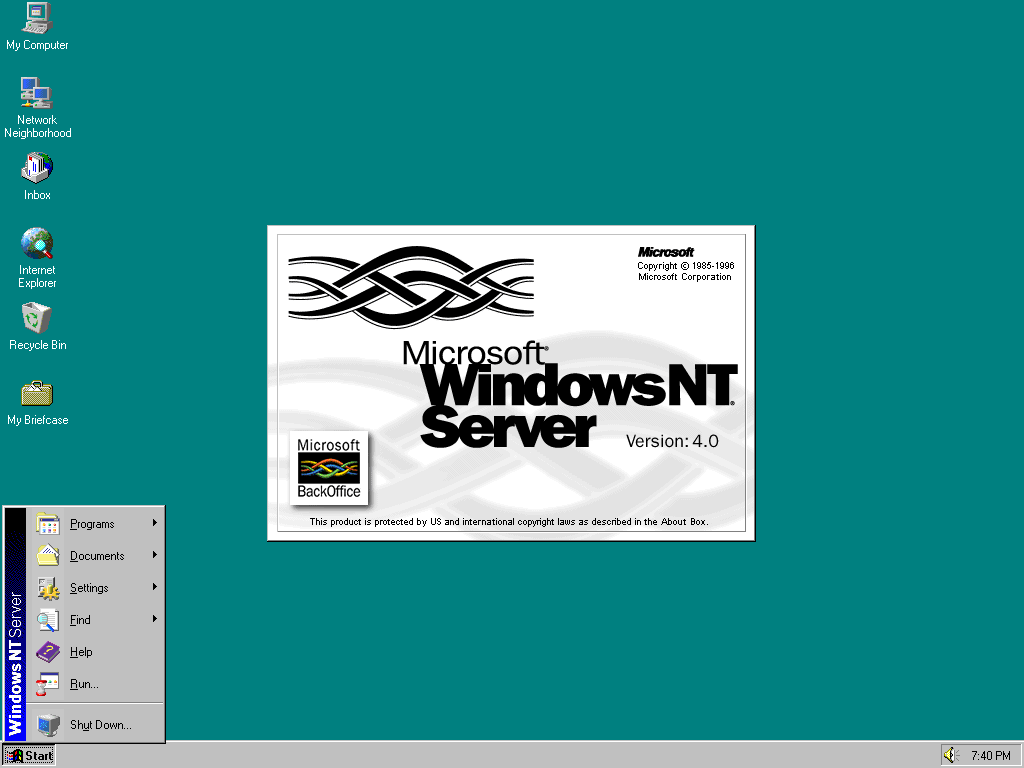Choose Run... in the Start menu
Screen dimensions: 1024x768
[x=96, y=684]
